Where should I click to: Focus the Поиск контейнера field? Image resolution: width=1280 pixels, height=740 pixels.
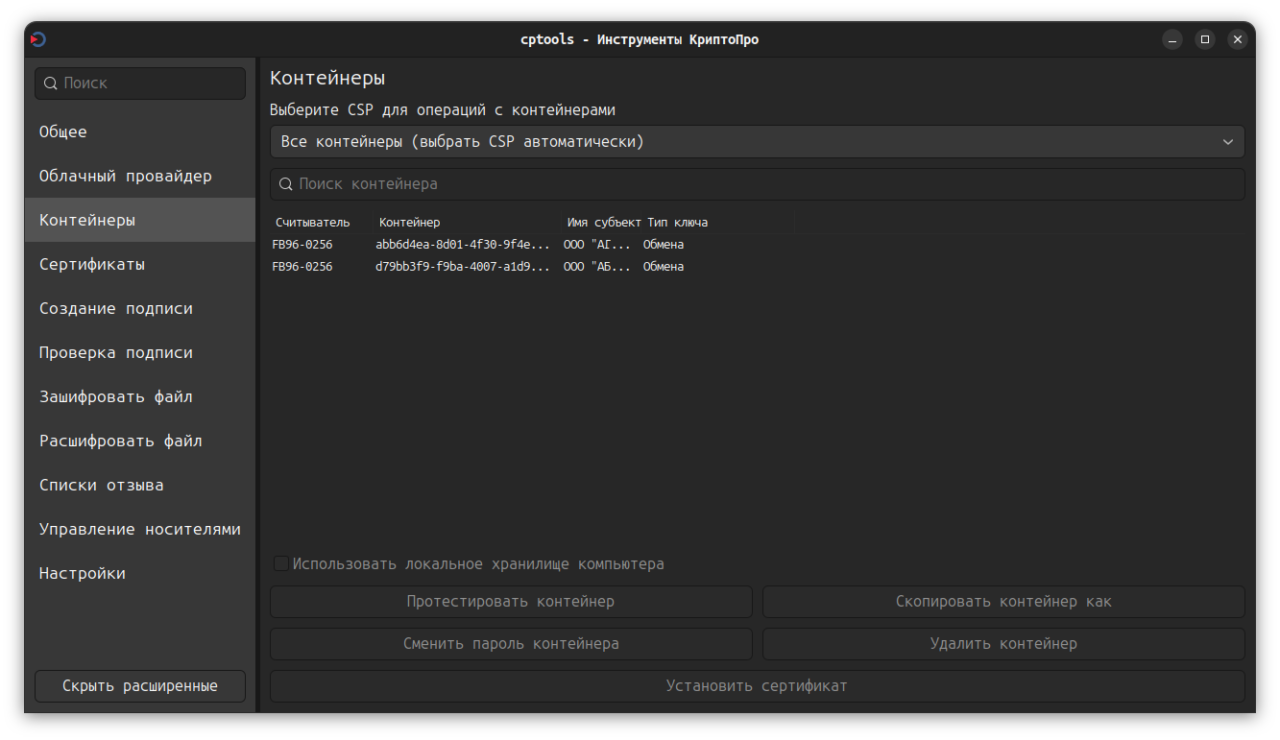pos(757,184)
